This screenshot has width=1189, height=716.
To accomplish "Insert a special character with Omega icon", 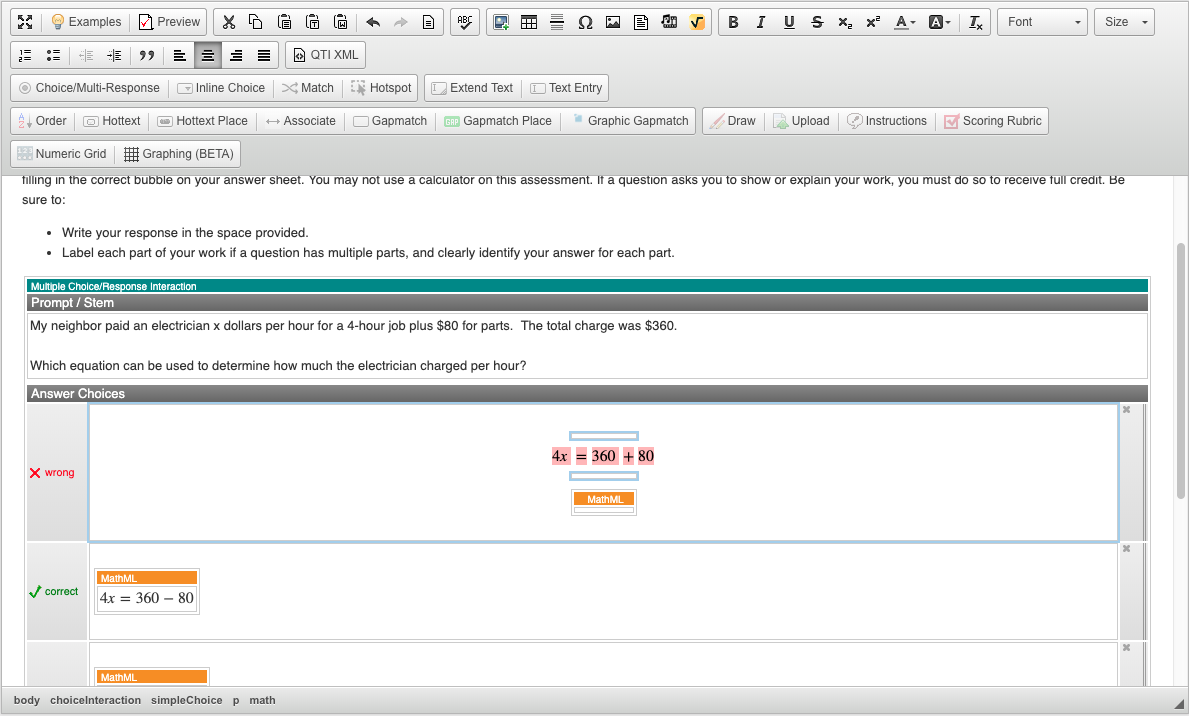I will pos(585,22).
